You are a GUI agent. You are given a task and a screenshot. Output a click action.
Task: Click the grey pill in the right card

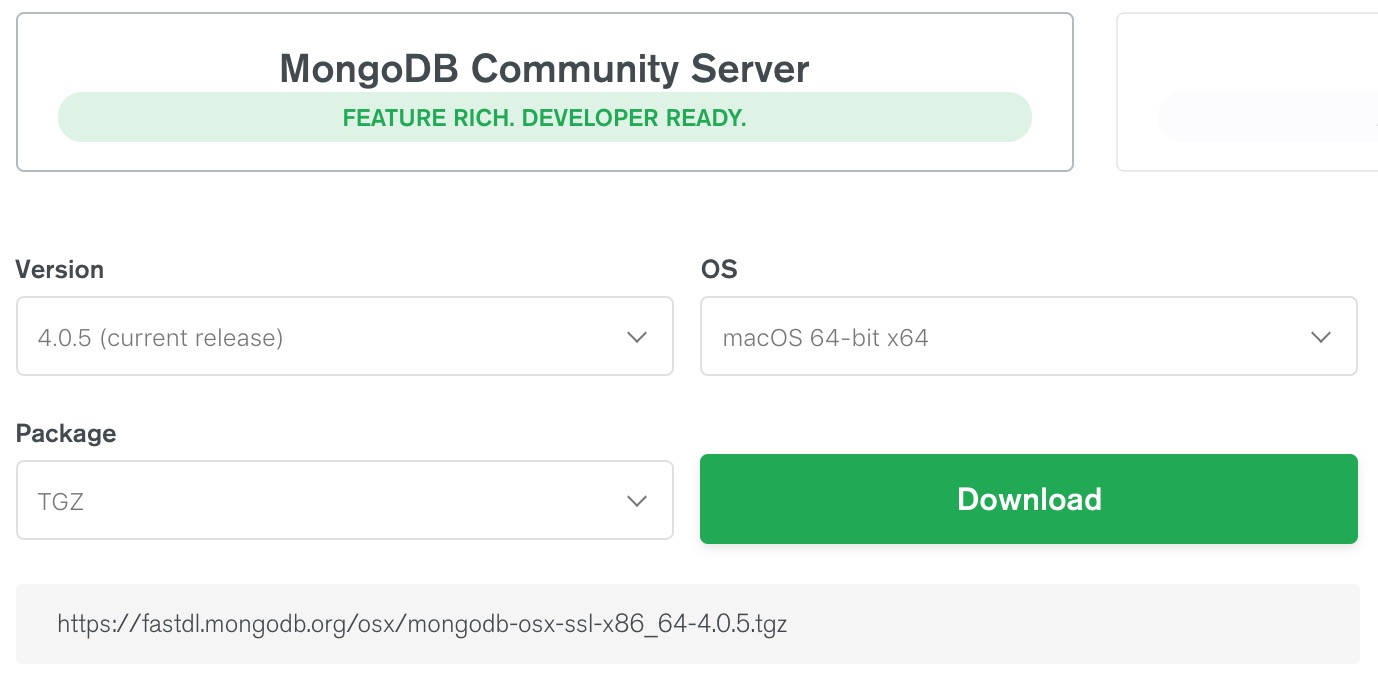(1268, 118)
